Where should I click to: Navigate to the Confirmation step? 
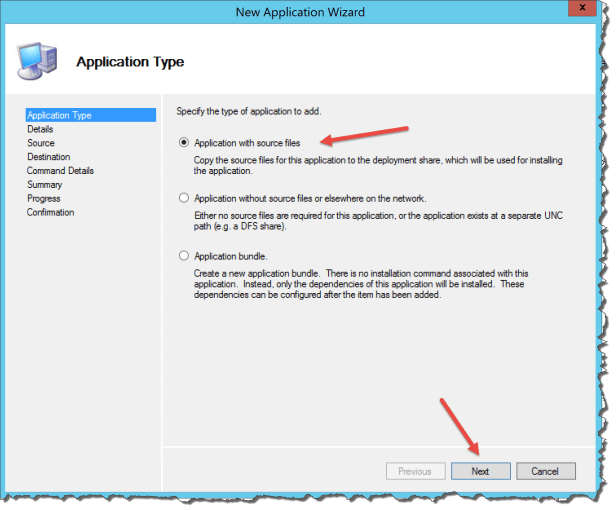(x=50, y=213)
